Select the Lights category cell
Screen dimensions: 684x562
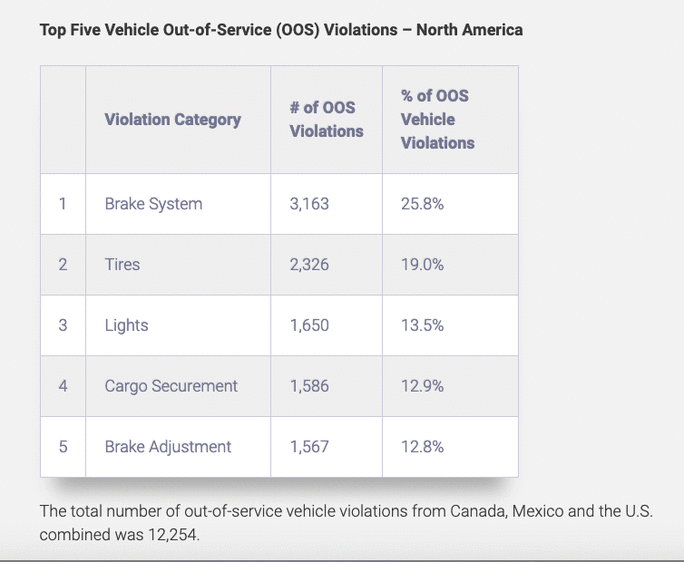click(126, 325)
